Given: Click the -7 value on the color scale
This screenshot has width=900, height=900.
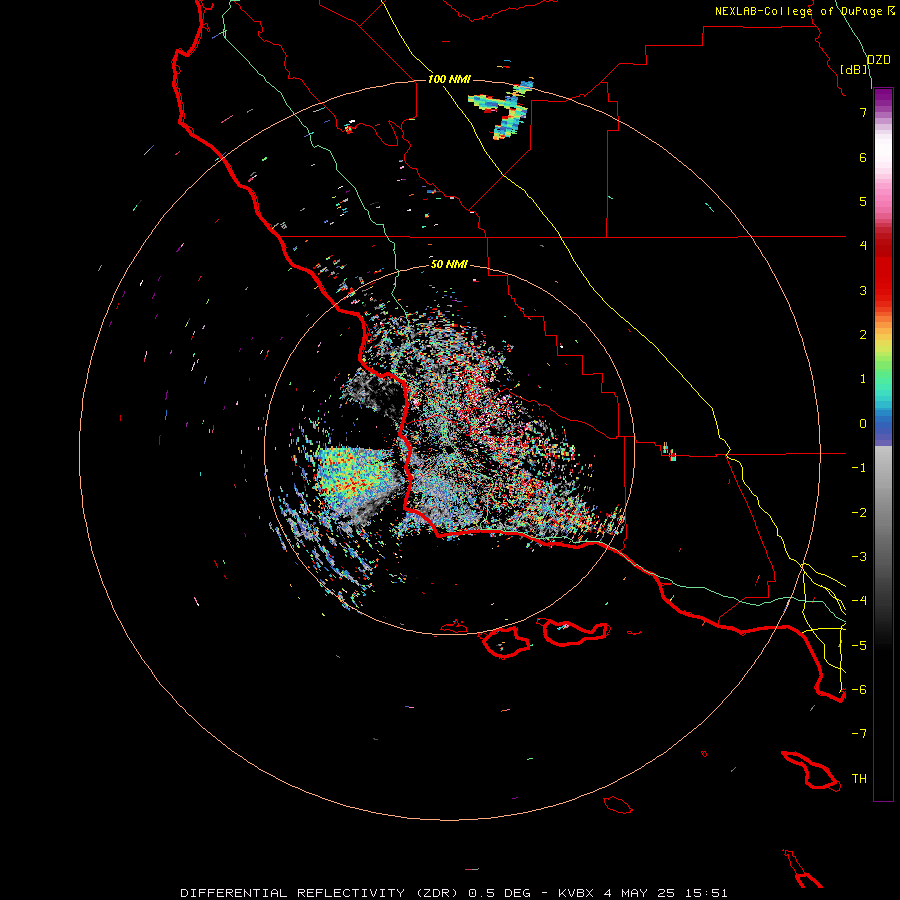Looking at the screenshot, I should [859, 734].
